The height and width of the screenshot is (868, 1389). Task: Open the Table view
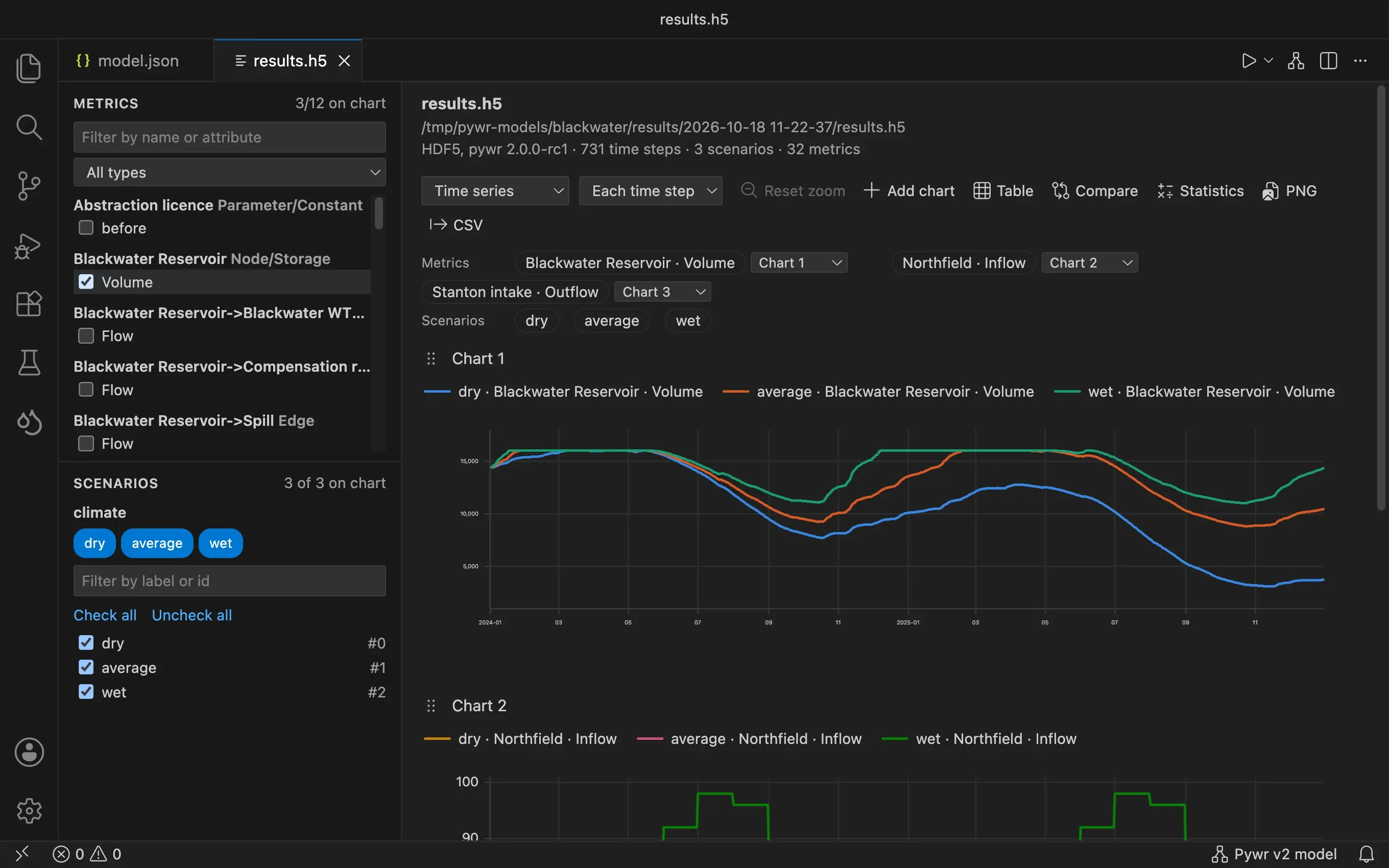tap(1003, 190)
